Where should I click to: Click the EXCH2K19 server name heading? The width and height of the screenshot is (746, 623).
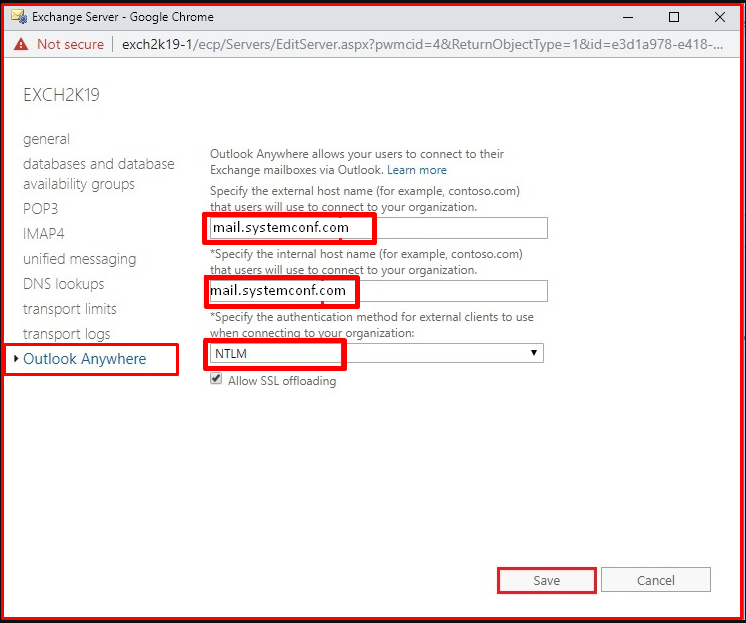tap(61, 95)
